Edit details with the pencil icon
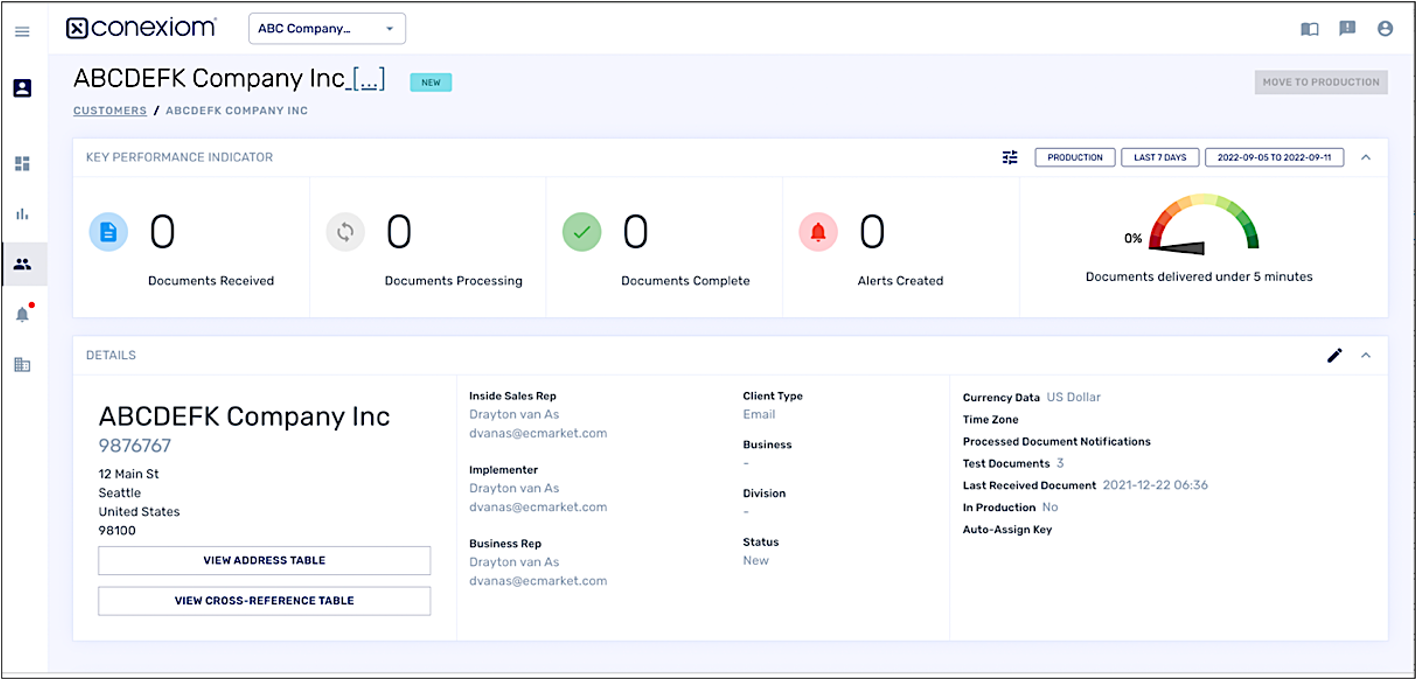1416x680 pixels. [x=1334, y=355]
